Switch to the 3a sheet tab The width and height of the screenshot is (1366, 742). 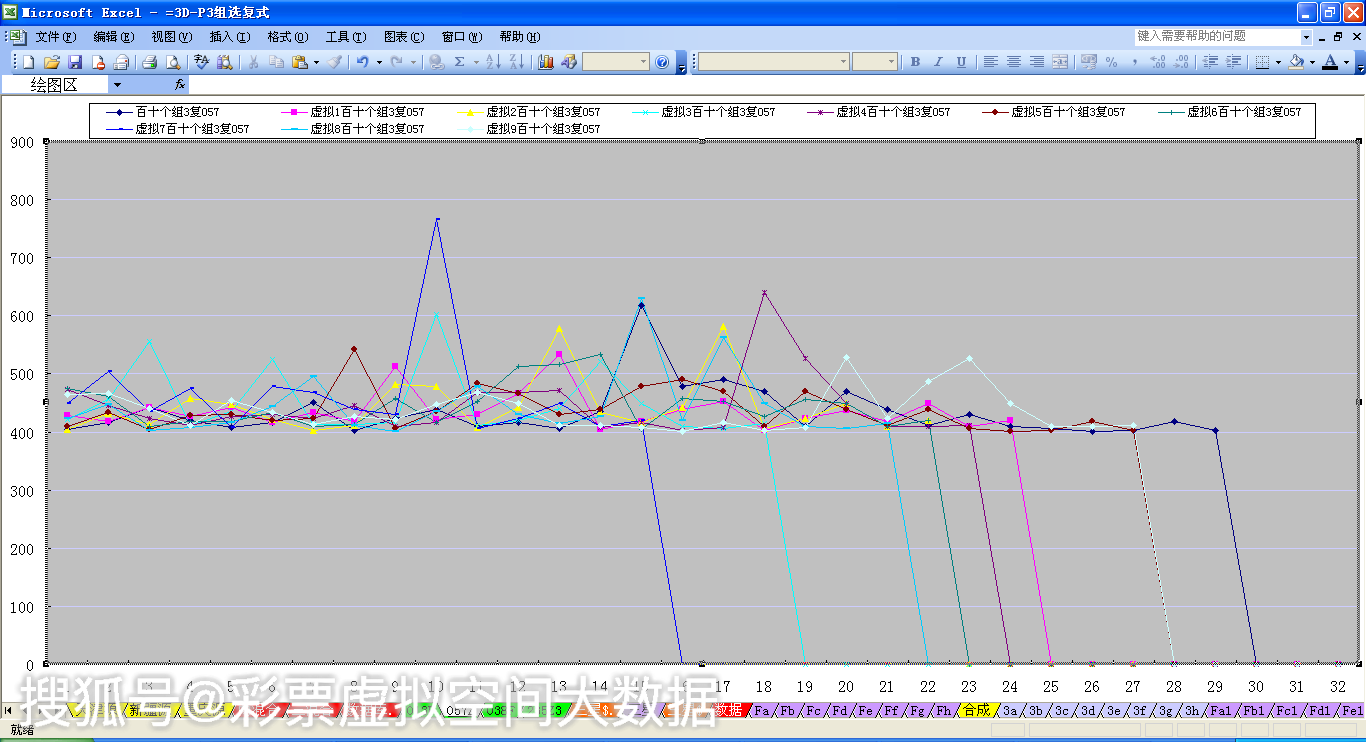pyautogui.click(x=1010, y=710)
